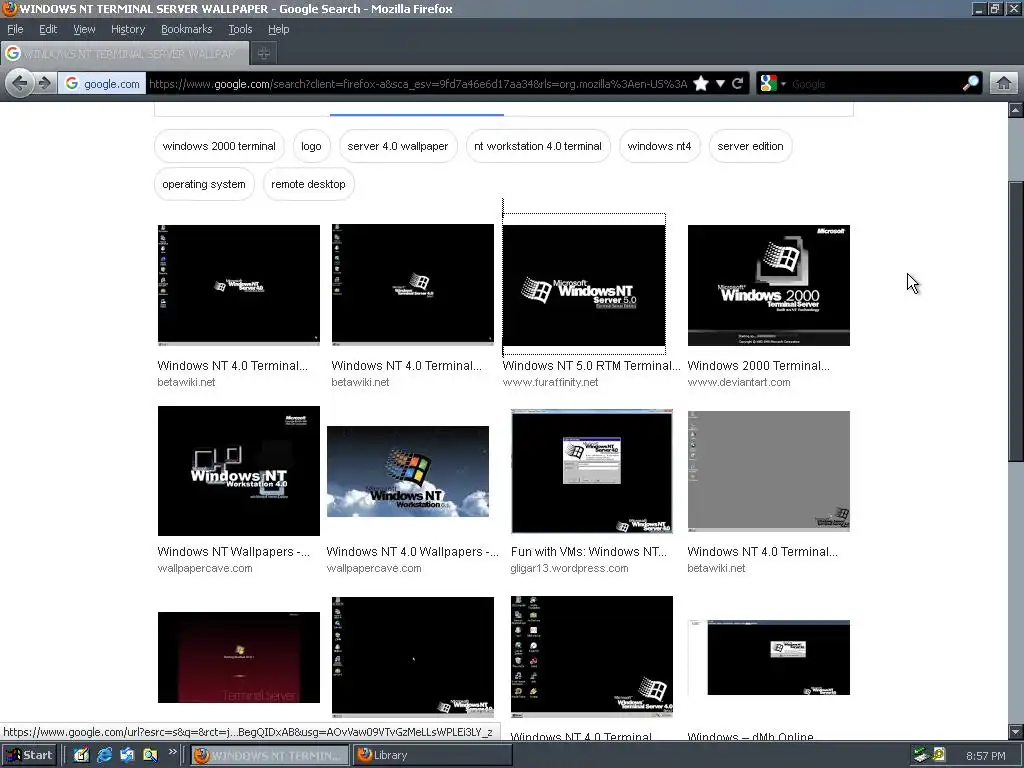Go back with the Back arrow
Screen dimensions: 1024x768
click(x=20, y=84)
